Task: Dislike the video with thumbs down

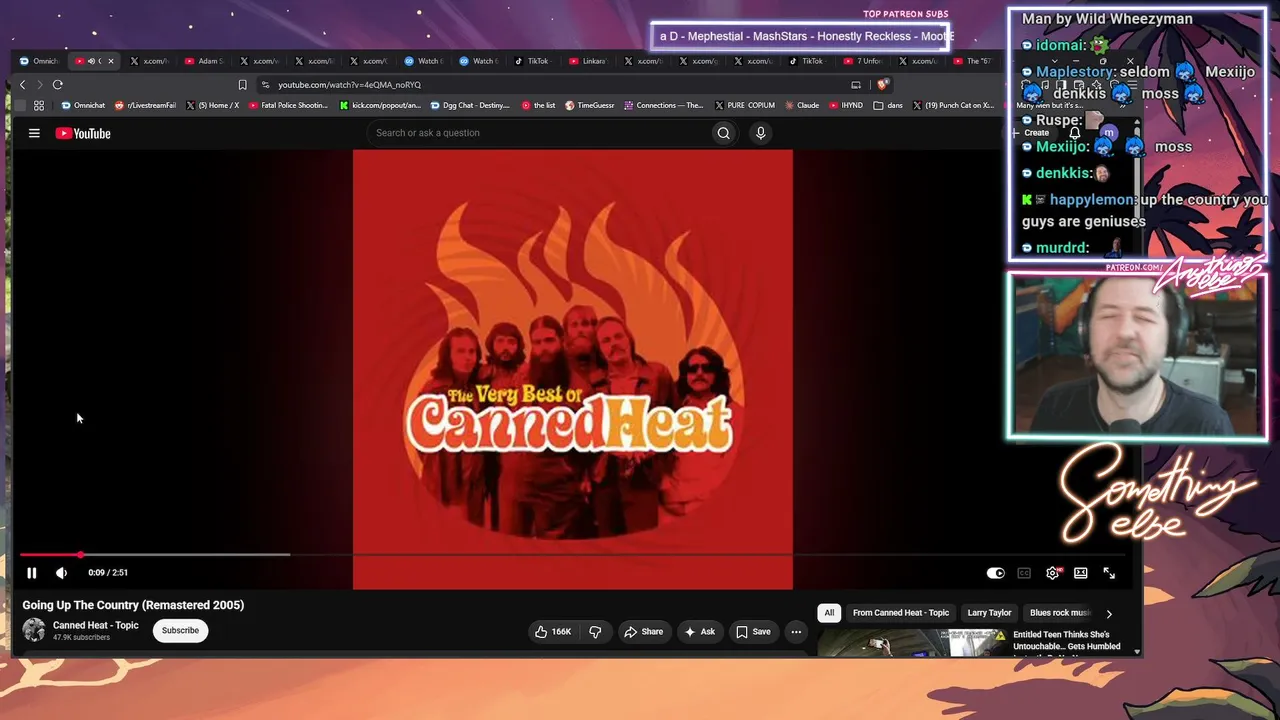Action: [595, 632]
